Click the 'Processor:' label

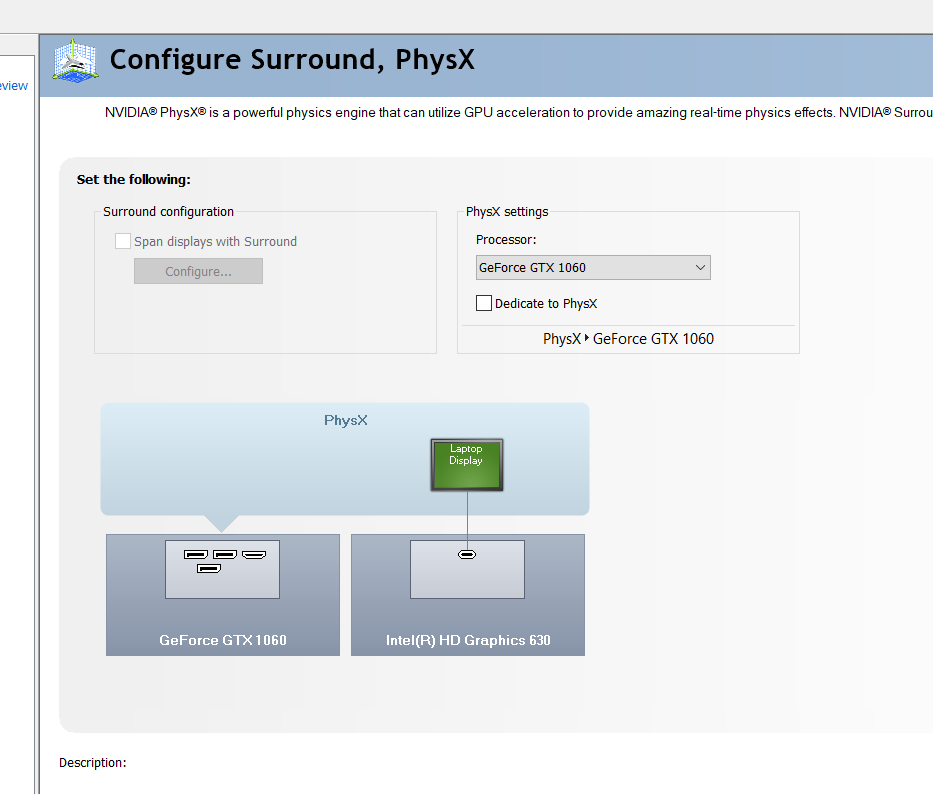[x=506, y=240]
